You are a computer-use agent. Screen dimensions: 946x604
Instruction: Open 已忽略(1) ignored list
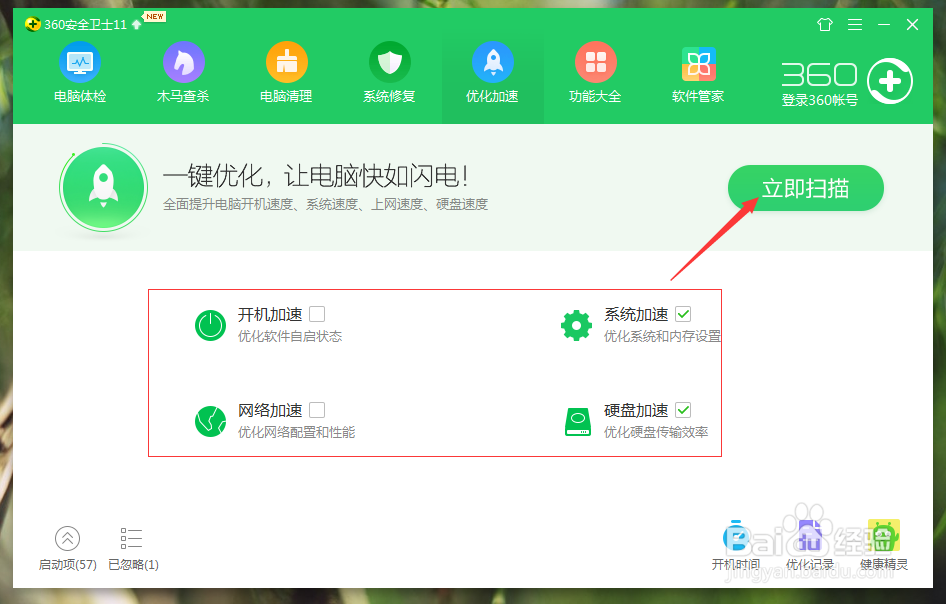133,548
